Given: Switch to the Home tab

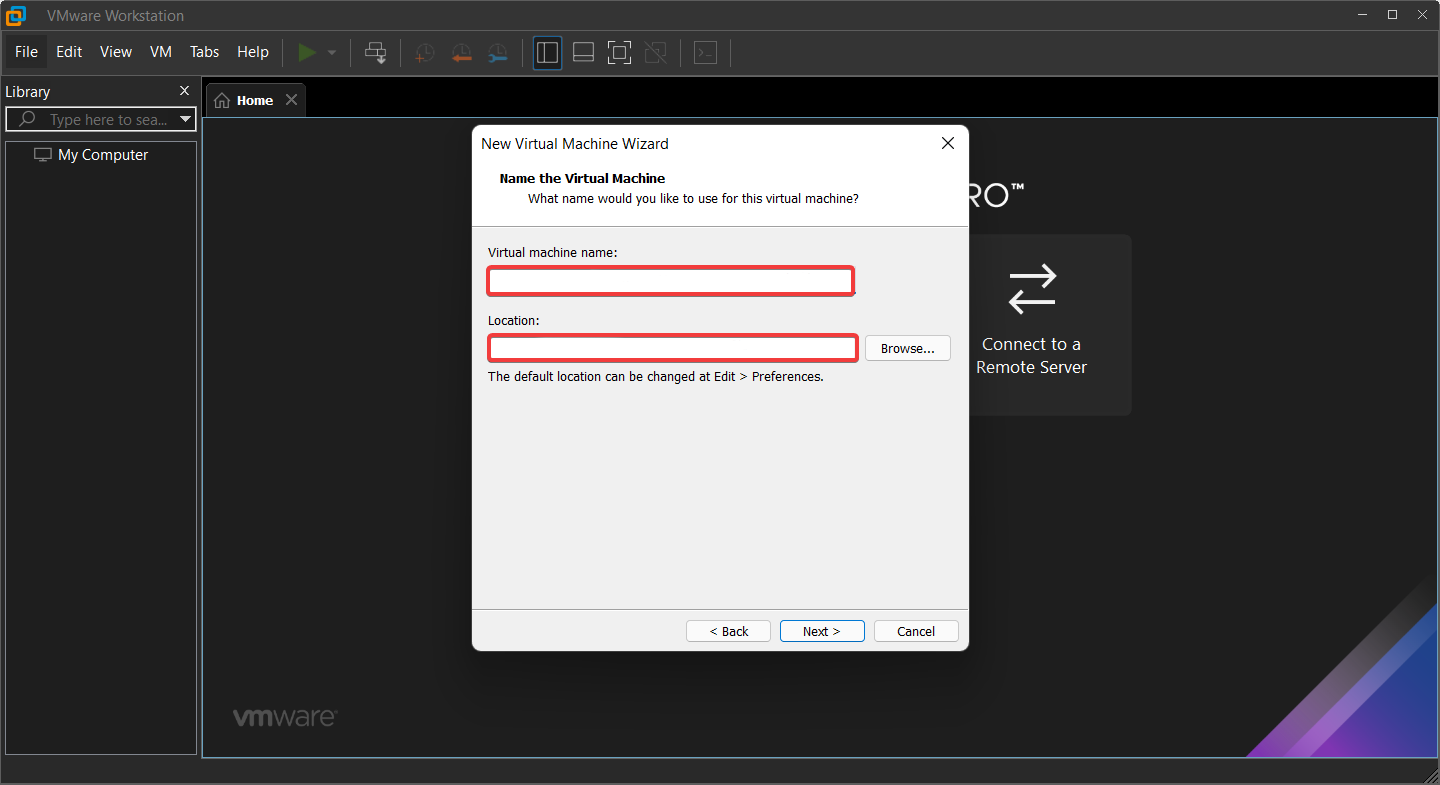Looking at the screenshot, I should coord(254,100).
